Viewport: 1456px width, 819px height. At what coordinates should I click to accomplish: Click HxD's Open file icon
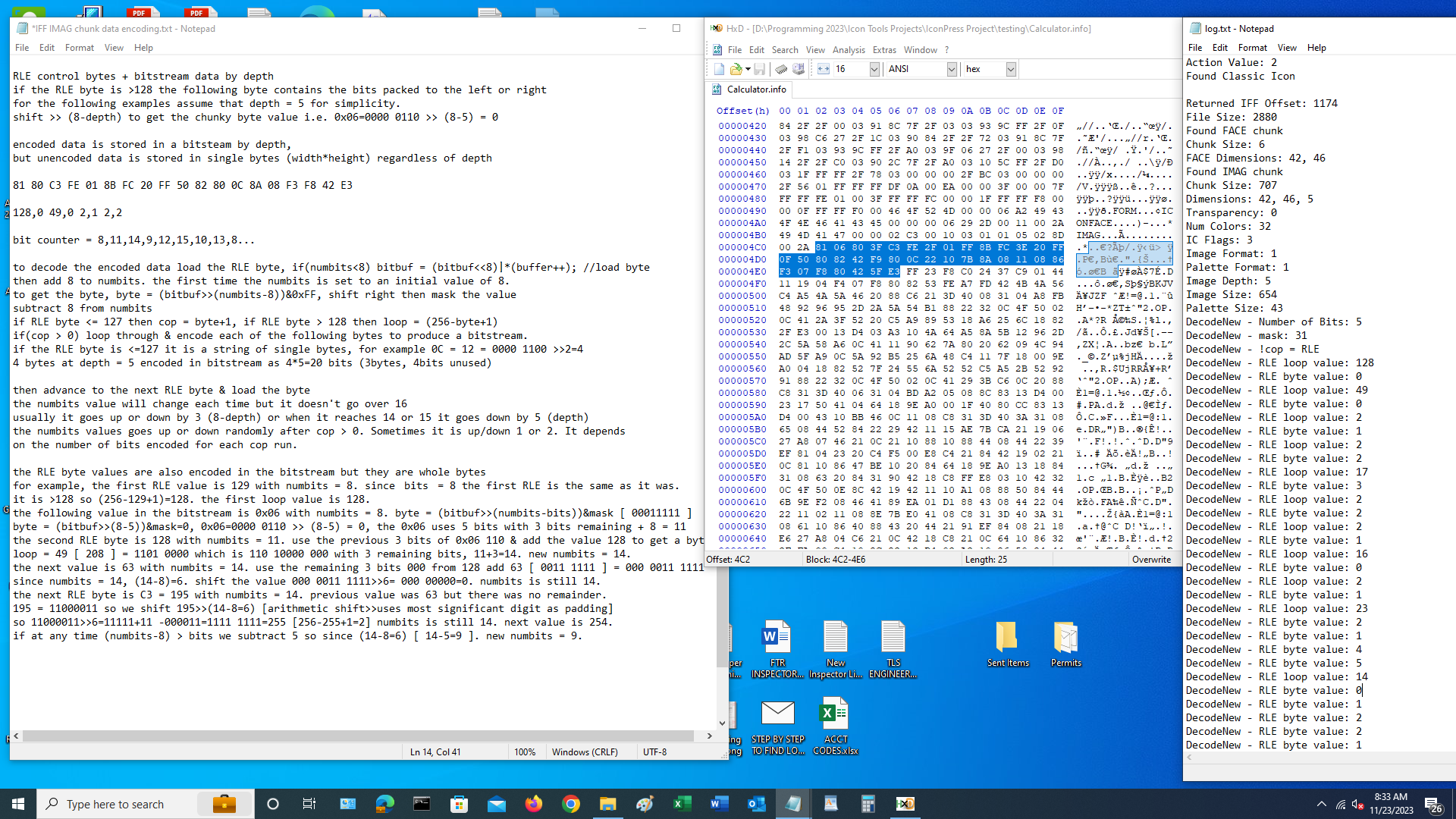tap(735, 69)
